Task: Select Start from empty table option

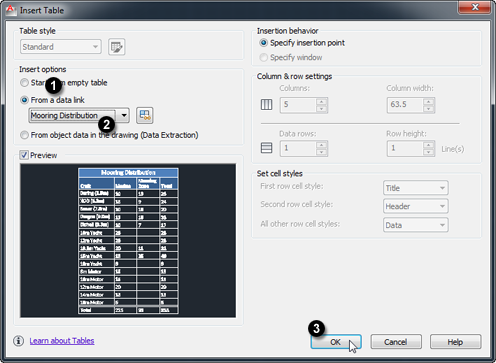Action: point(24,83)
